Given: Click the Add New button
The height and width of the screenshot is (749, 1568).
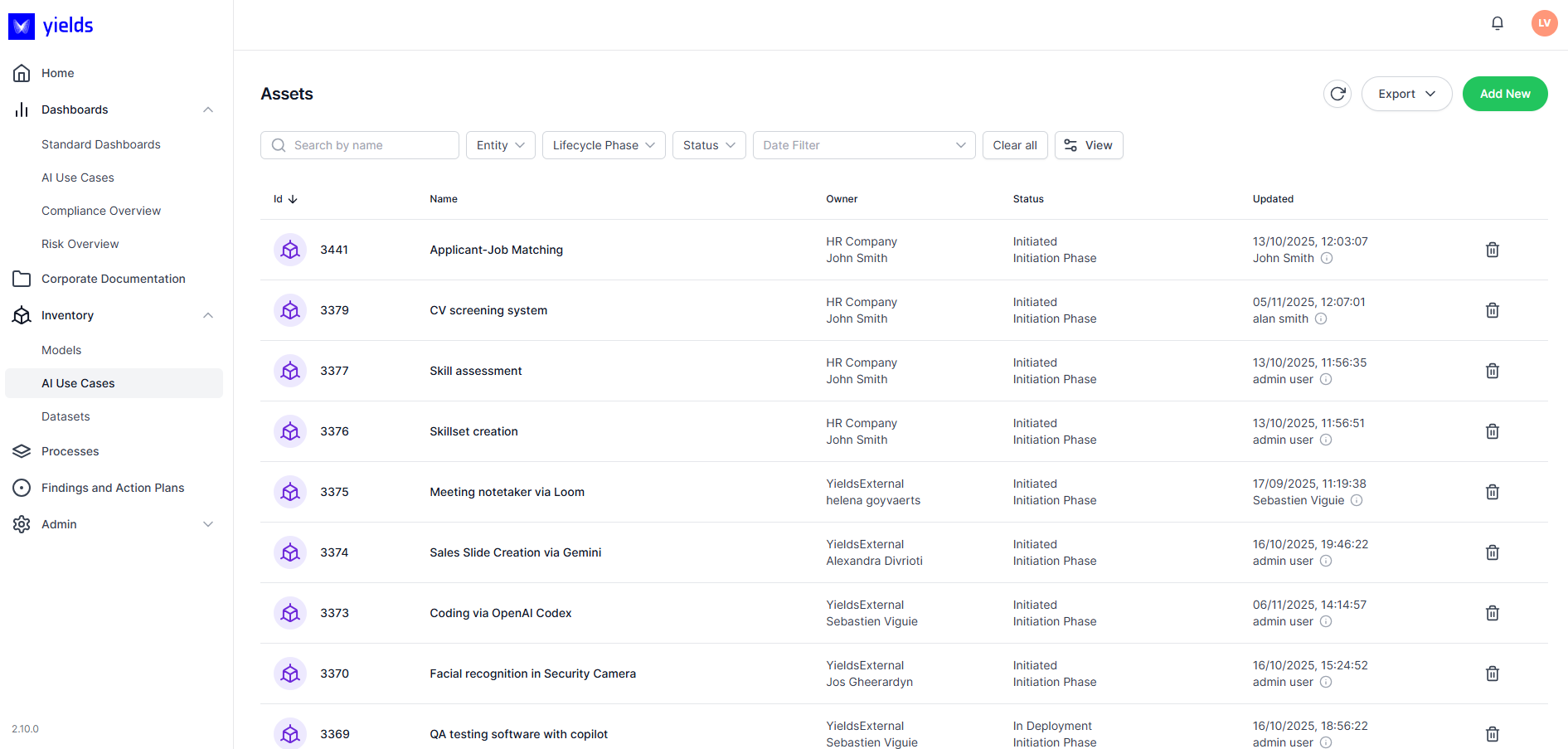Looking at the screenshot, I should (1504, 94).
